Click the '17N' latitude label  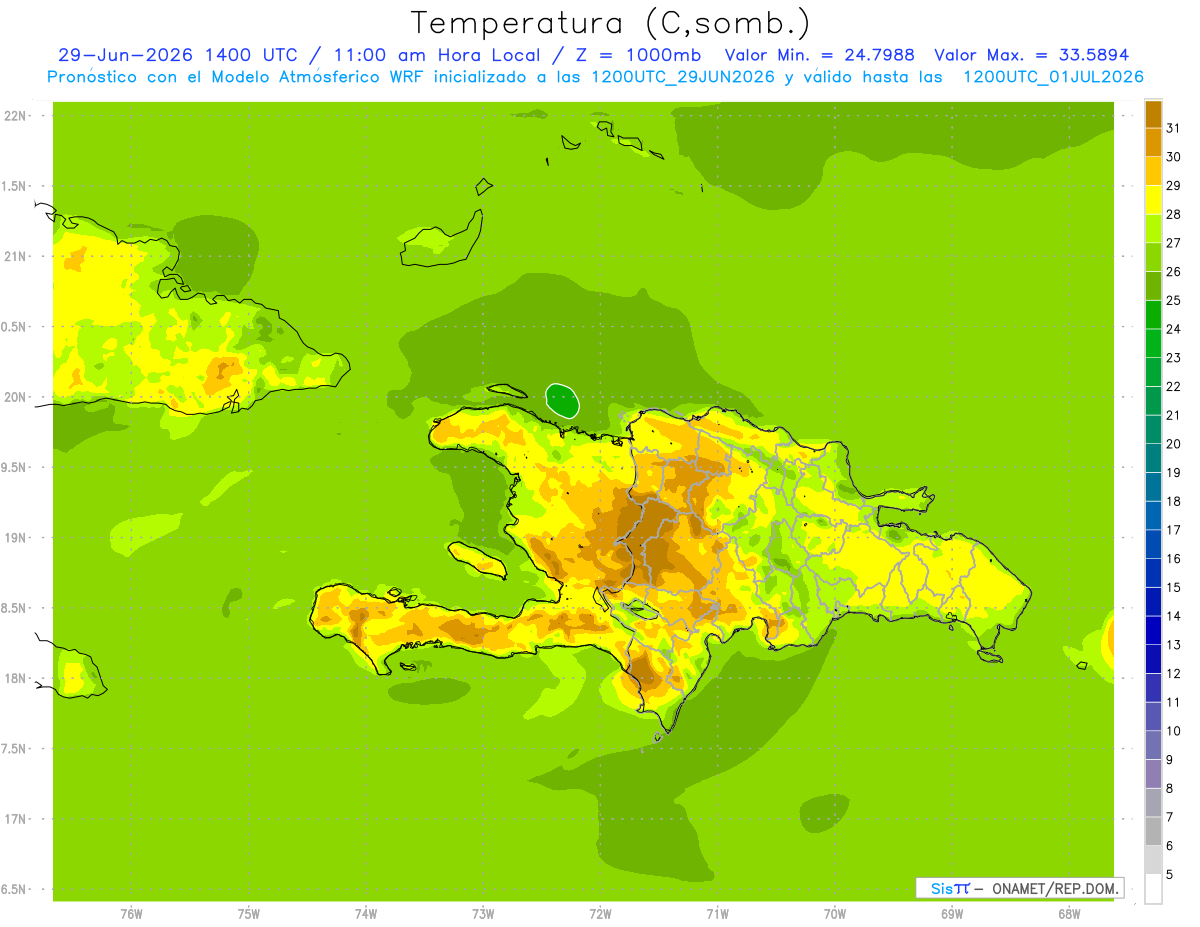pyautogui.click(x=15, y=819)
